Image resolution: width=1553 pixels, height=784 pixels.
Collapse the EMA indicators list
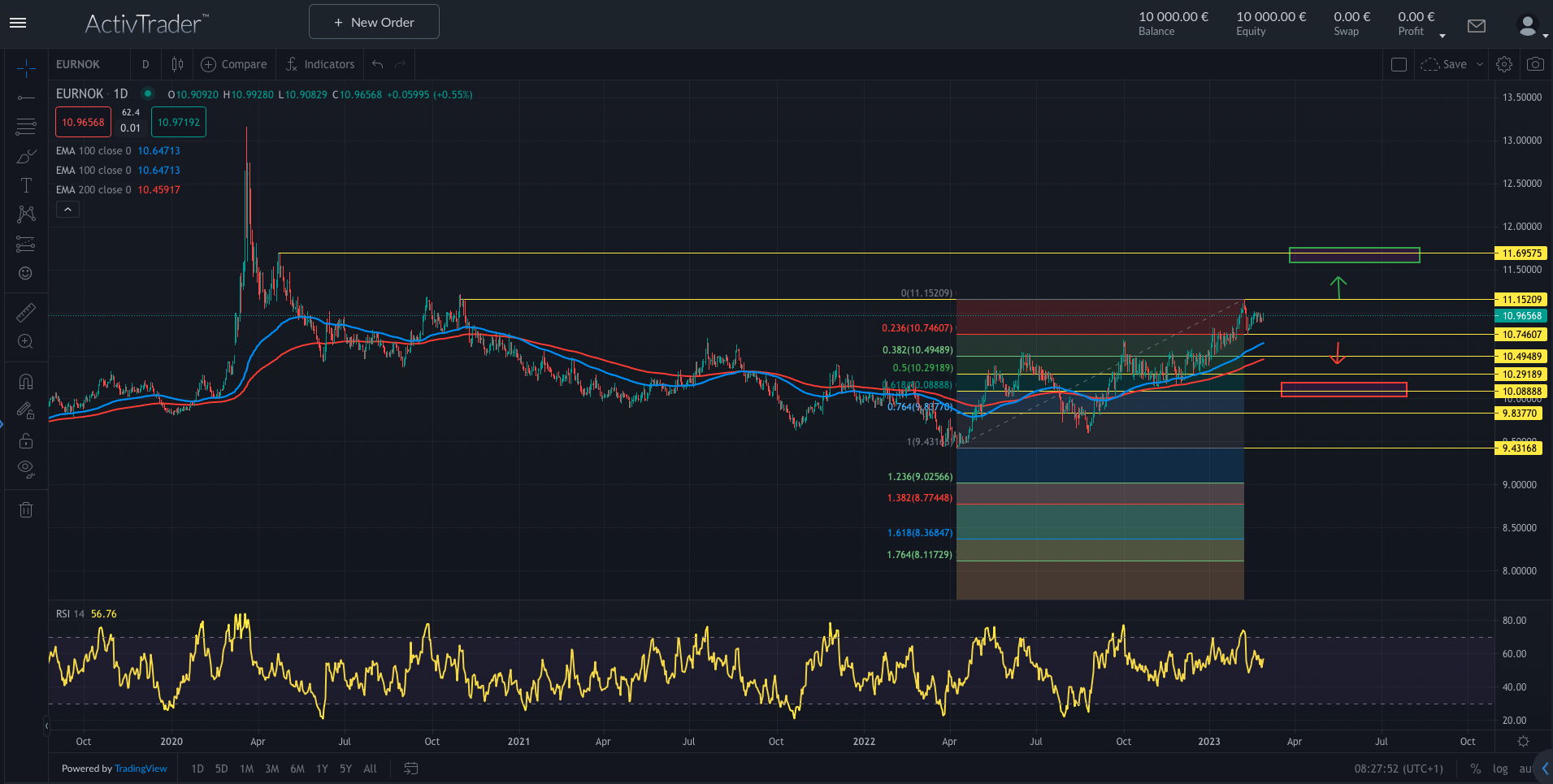click(67, 209)
